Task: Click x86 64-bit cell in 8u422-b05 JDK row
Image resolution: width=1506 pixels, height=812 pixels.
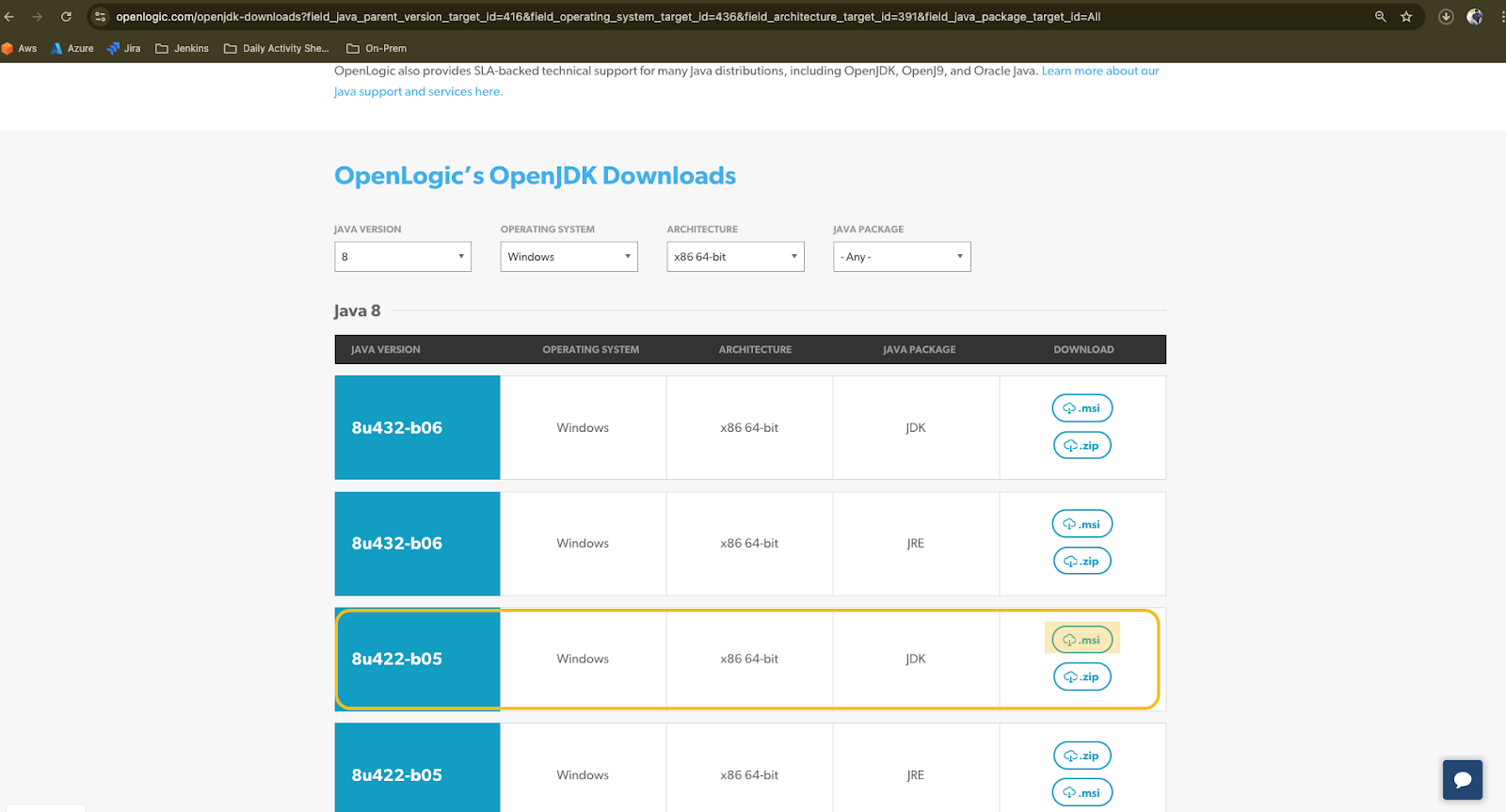Action: click(x=749, y=659)
